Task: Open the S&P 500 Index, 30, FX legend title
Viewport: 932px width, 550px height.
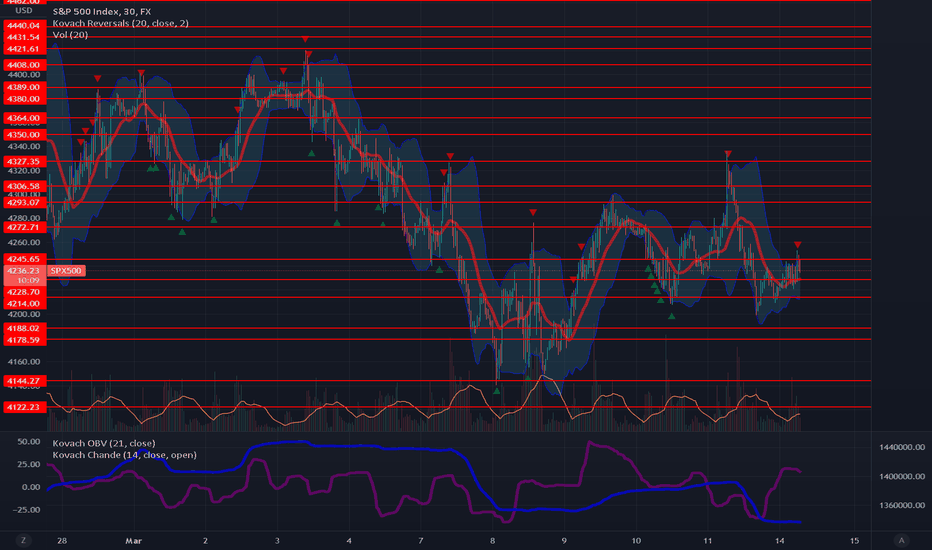Action: tap(102, 11)
